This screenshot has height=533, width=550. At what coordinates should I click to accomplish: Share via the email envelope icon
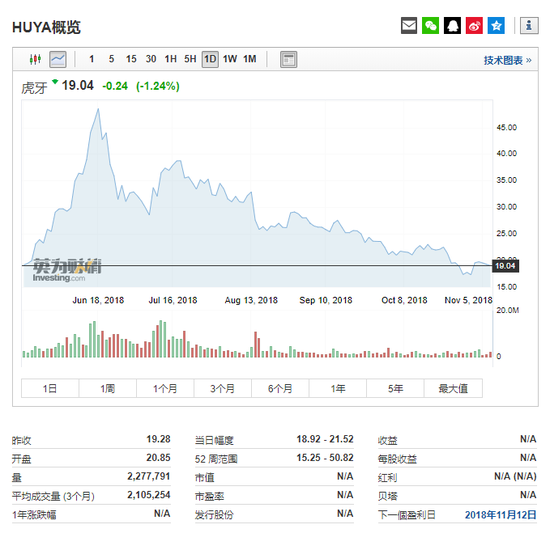click(x=409, y=26)
